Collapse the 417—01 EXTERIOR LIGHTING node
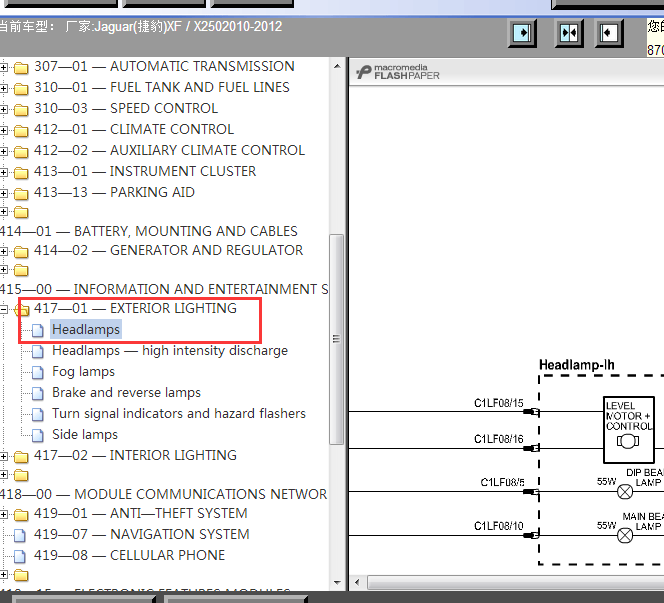The height and width of the screenshot is (603, 664). (x=3, y=310)
